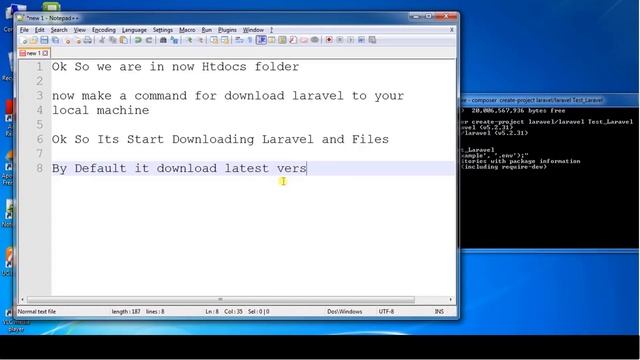Click the Open file toolbar icon
The height and width of the screenshot is (360, 640).
34,40
